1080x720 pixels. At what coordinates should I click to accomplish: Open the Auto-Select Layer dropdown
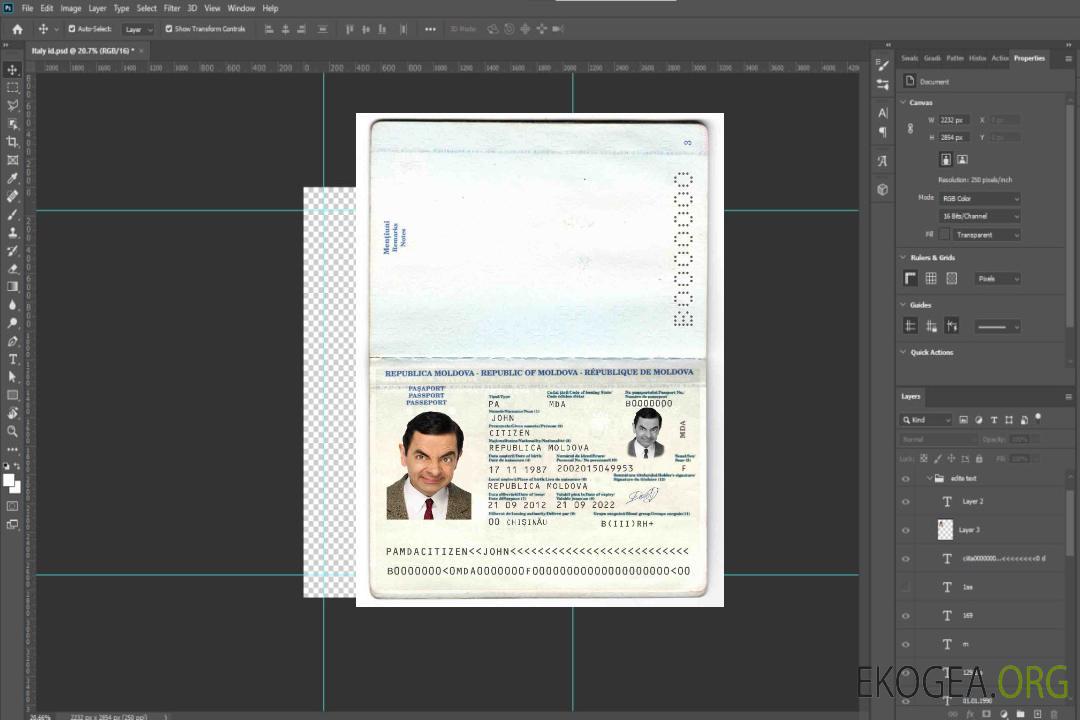(138, 30)
